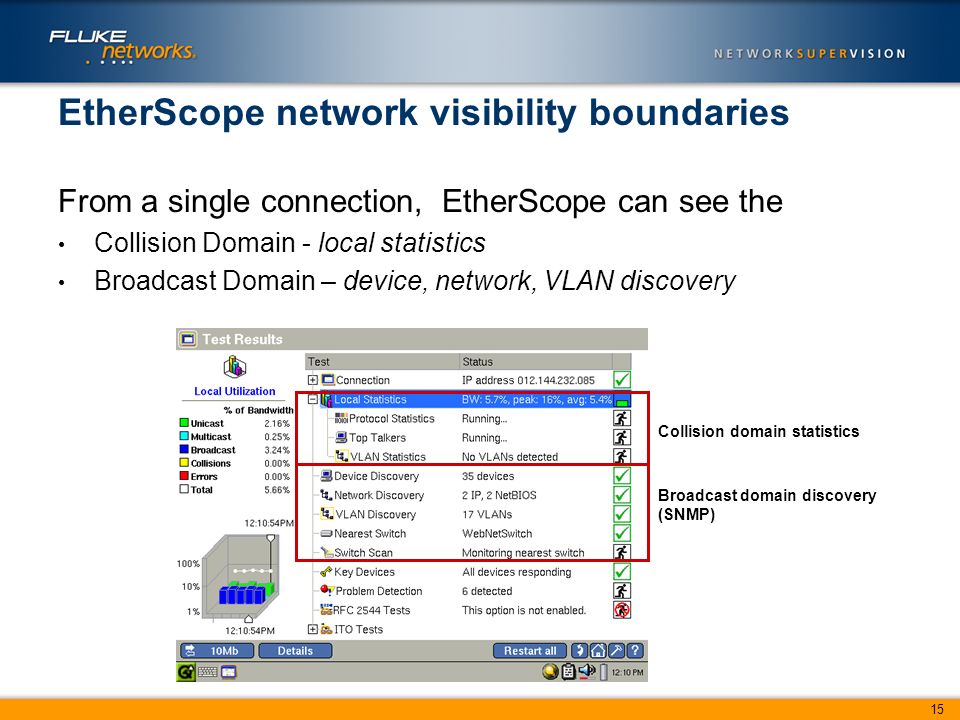Click the Nearest Switch device icon

click(326, 533)
